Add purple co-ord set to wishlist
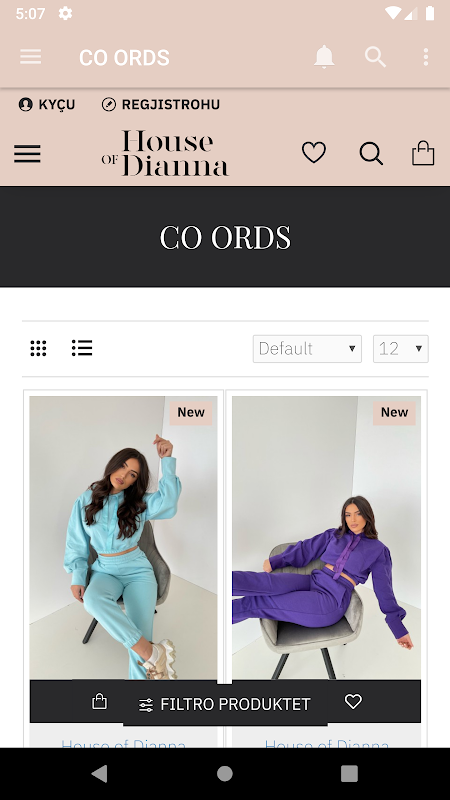Screen dimensions: 450x800 tap(353, 702)
